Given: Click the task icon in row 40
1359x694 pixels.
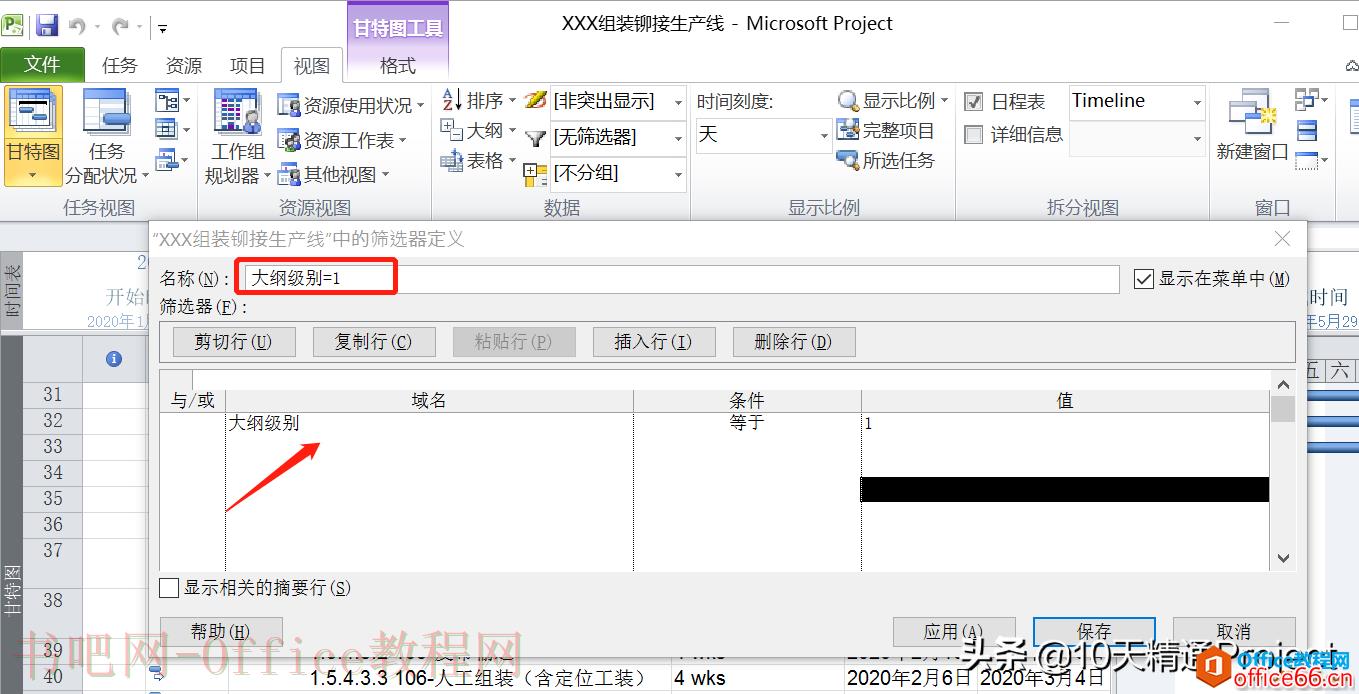Looking at the screenshot, I should click(x=157, y=677).
